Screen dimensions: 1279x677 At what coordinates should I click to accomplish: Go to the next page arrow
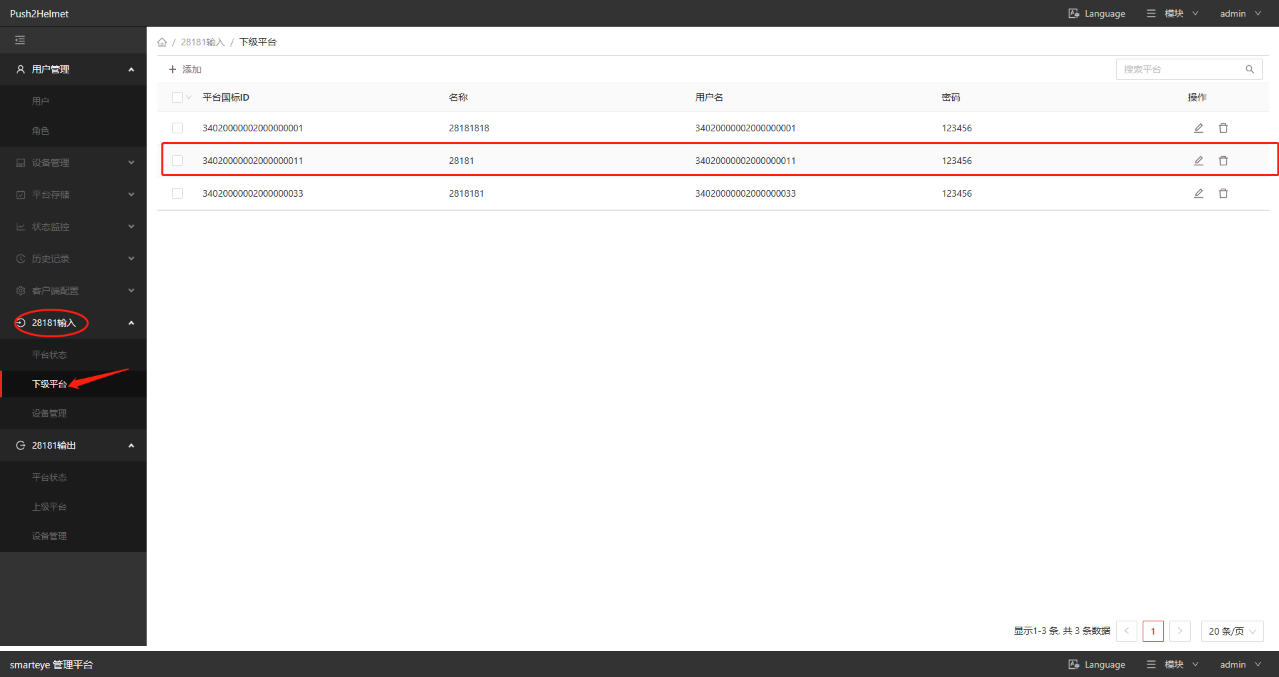[1180, 631]
